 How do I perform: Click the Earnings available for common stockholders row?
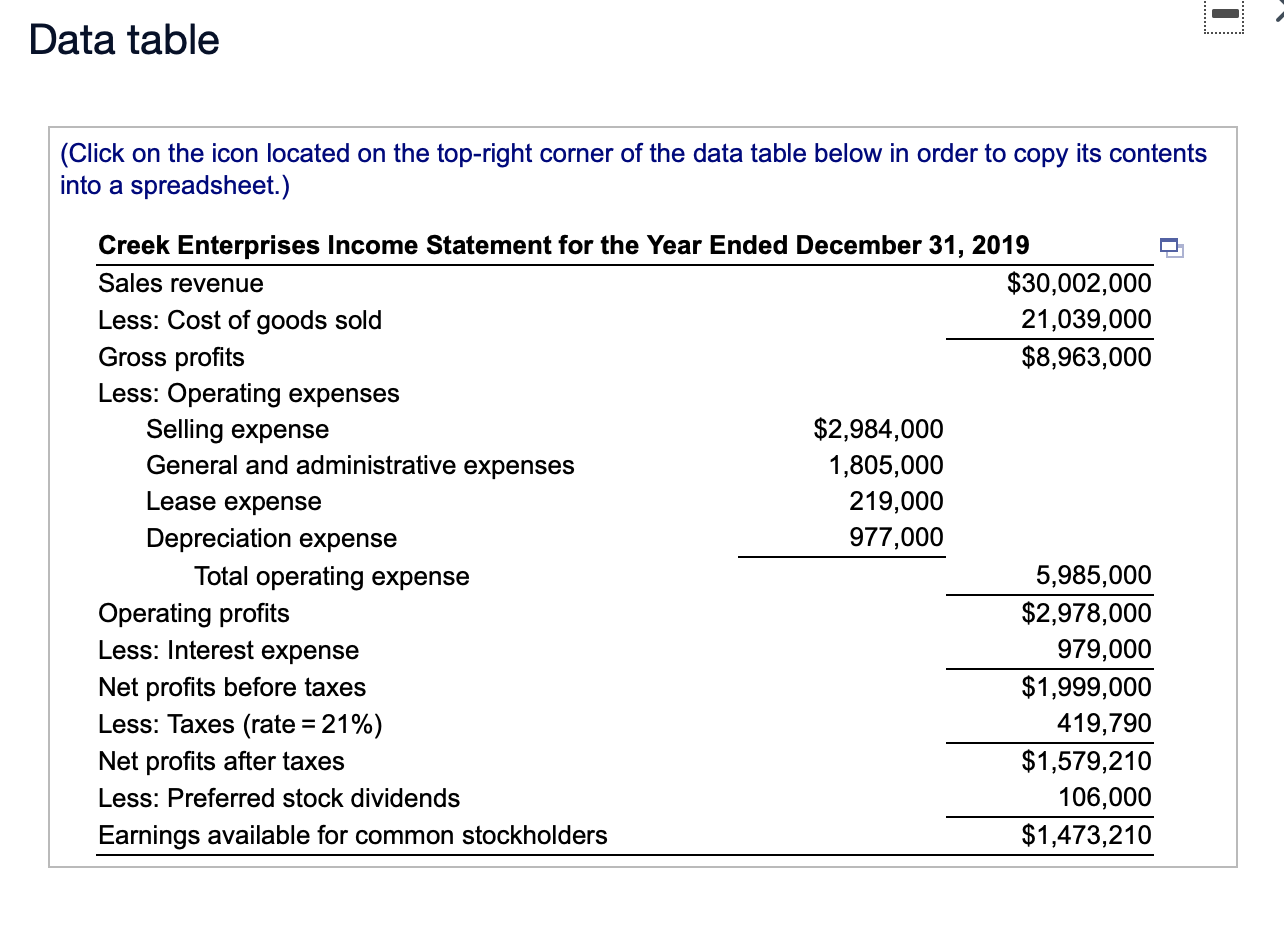coord(352,835)
